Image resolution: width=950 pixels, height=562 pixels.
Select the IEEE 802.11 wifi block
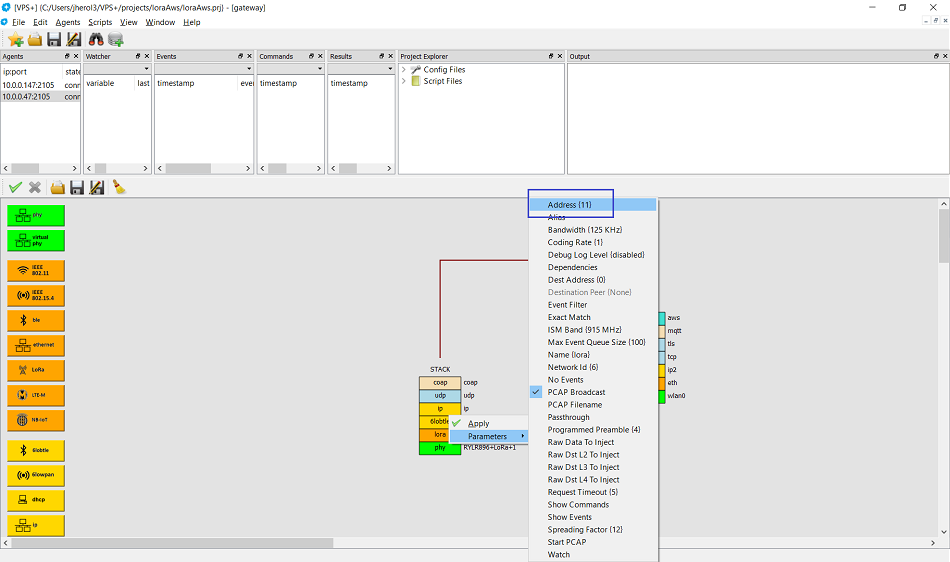pos(36,270)
